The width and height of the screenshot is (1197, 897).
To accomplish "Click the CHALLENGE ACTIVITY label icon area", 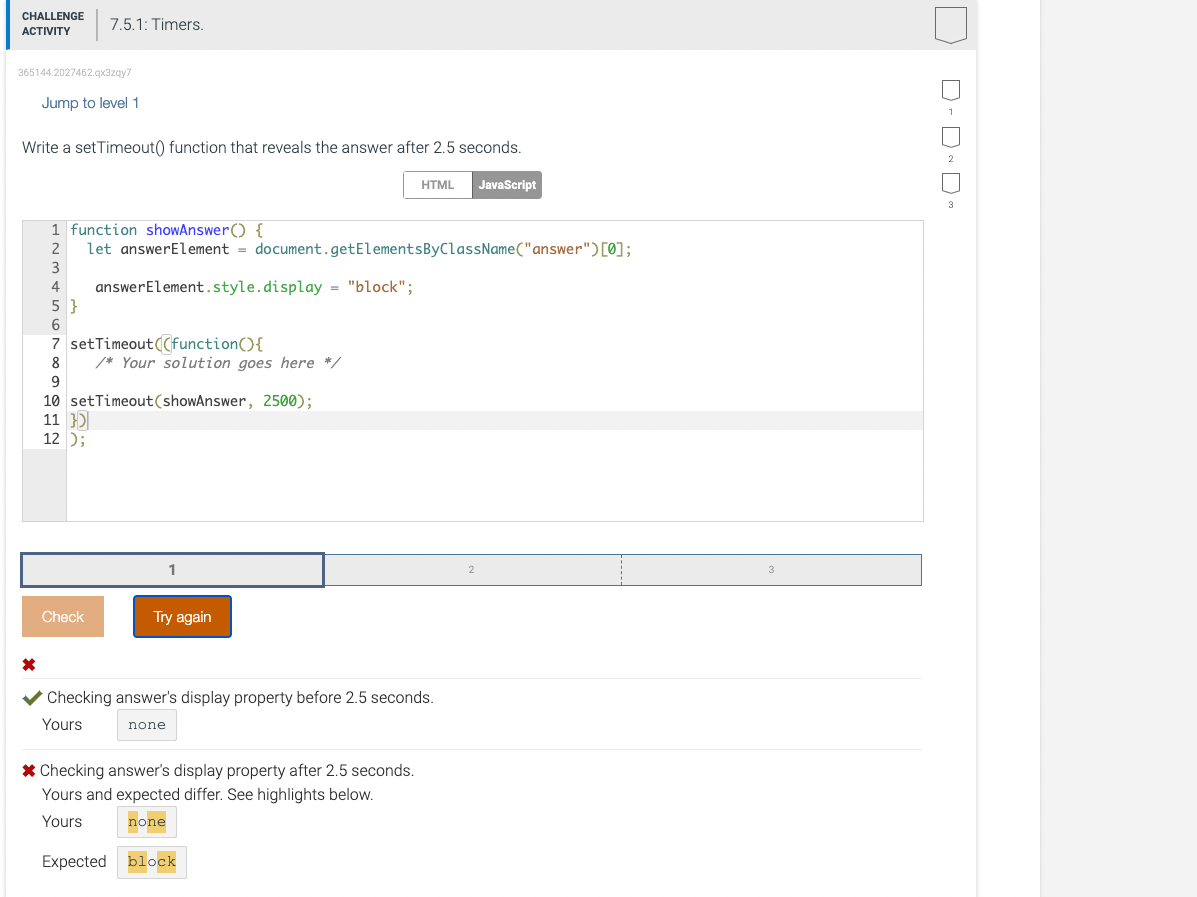I will (52, 22).
